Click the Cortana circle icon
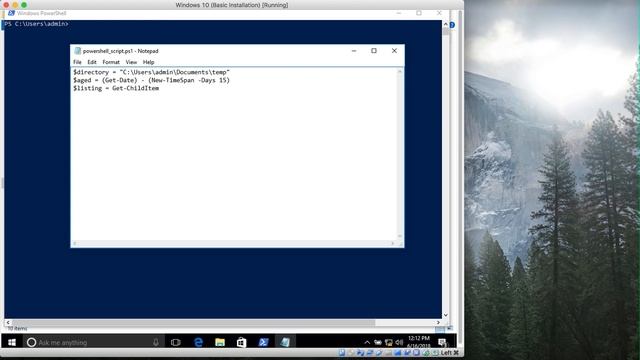This screenshot has height=360, width=640. [x=31, y=342]
